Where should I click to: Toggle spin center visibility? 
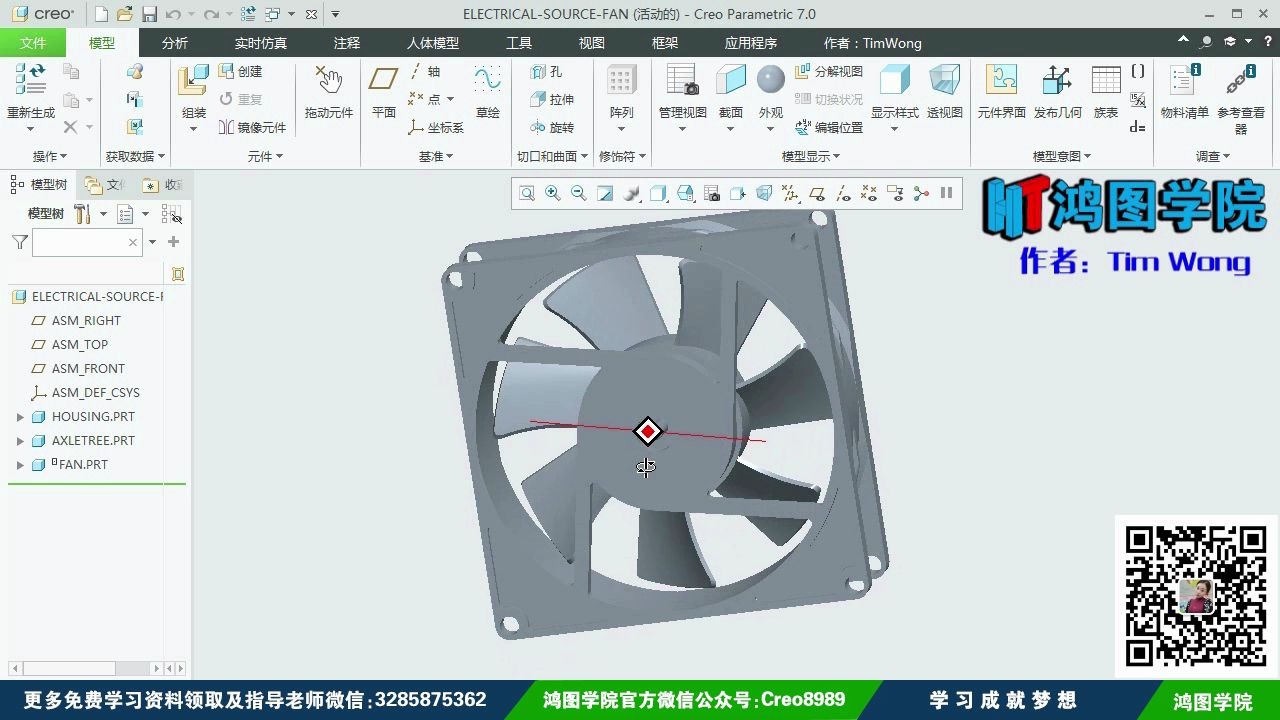point(920,192)
